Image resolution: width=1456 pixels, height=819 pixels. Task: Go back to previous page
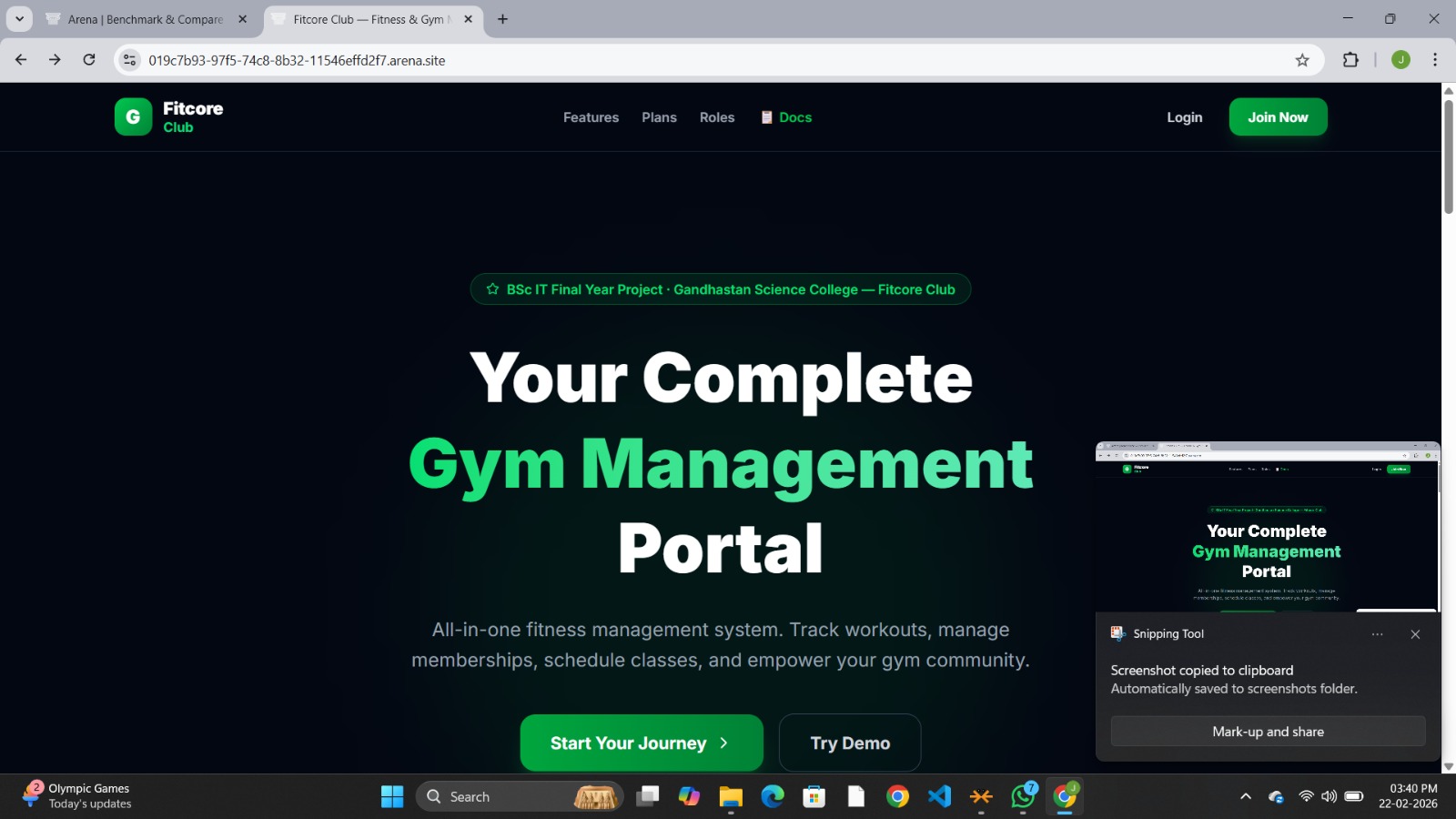tap(21, 60)
